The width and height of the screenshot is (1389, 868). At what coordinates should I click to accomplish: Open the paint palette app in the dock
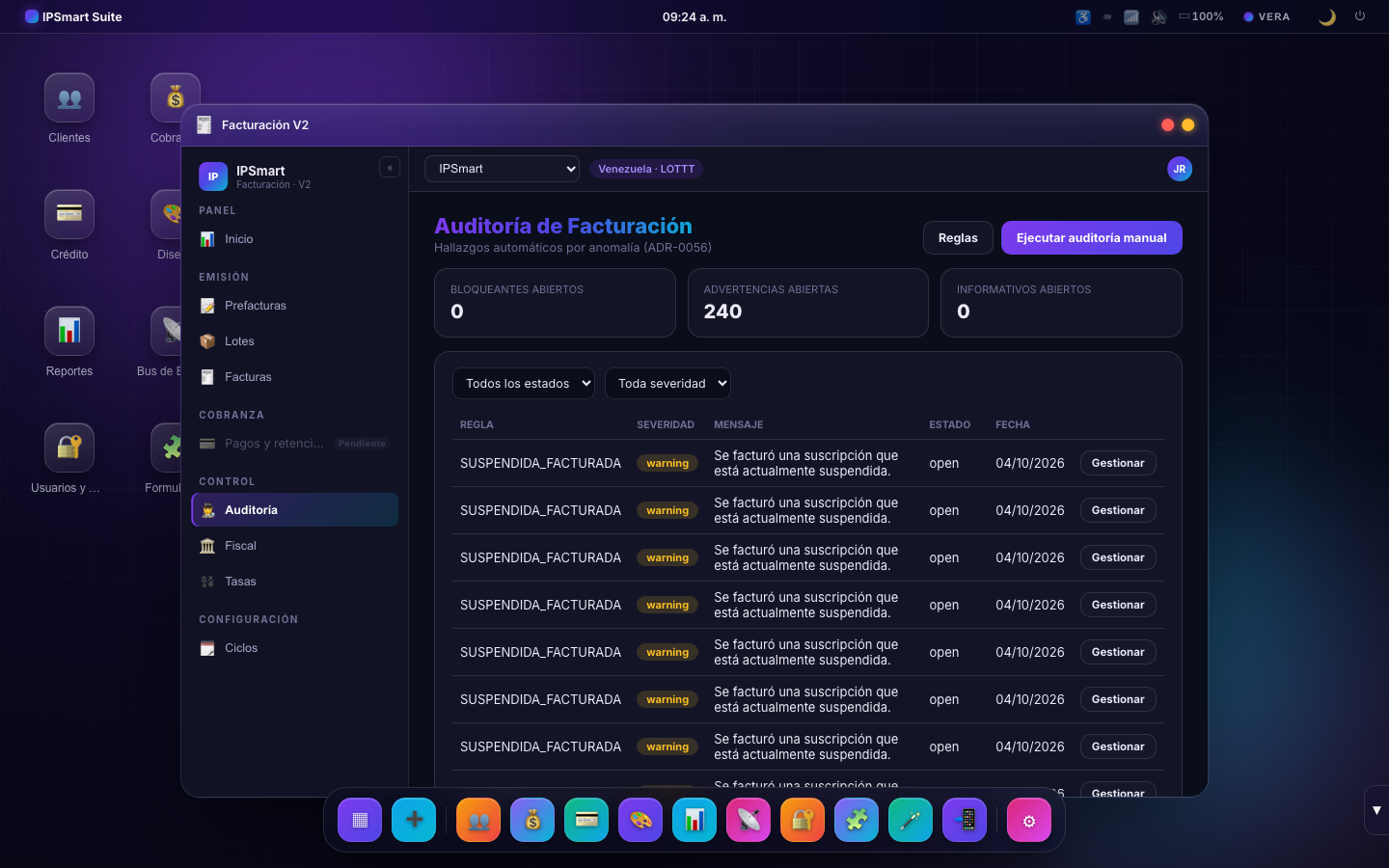[640, 820]
